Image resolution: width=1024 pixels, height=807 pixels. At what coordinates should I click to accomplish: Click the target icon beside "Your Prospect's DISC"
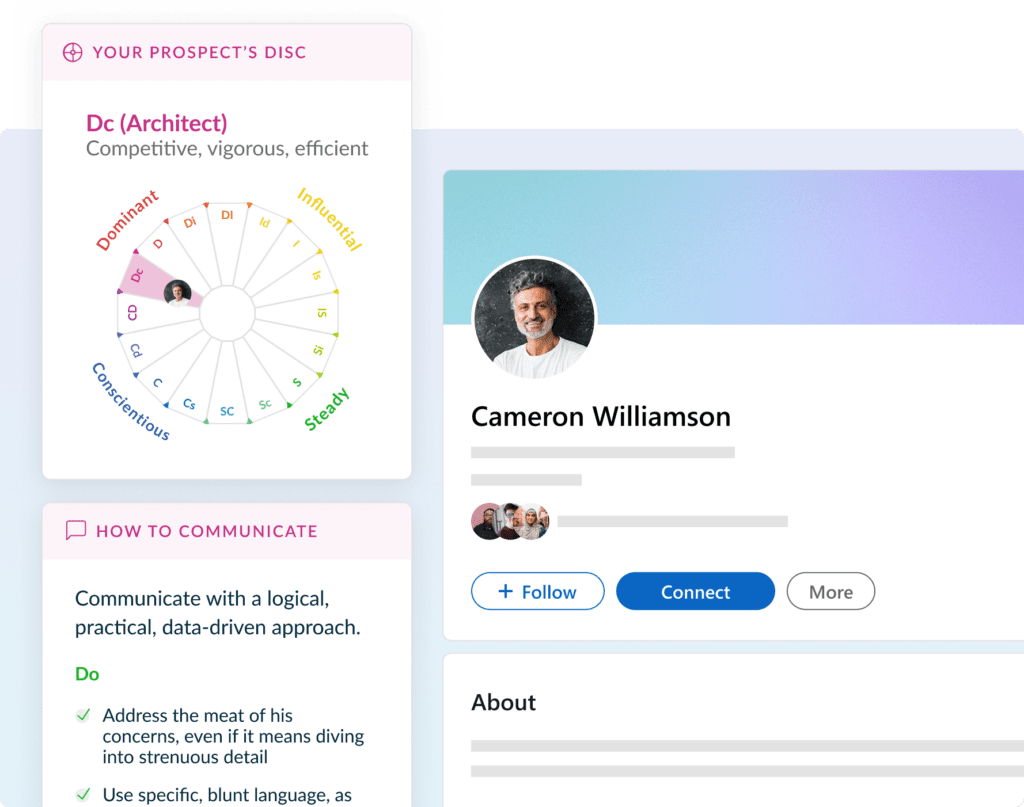coord(71,52)
